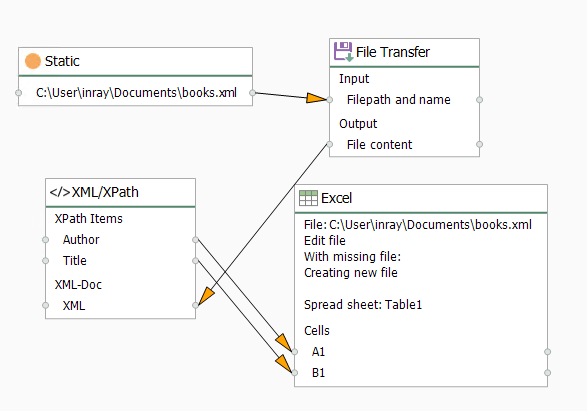Viewport: 587px width, 411px height.
Task: Click the right connector port of cell A1
Action: point(547,352)
